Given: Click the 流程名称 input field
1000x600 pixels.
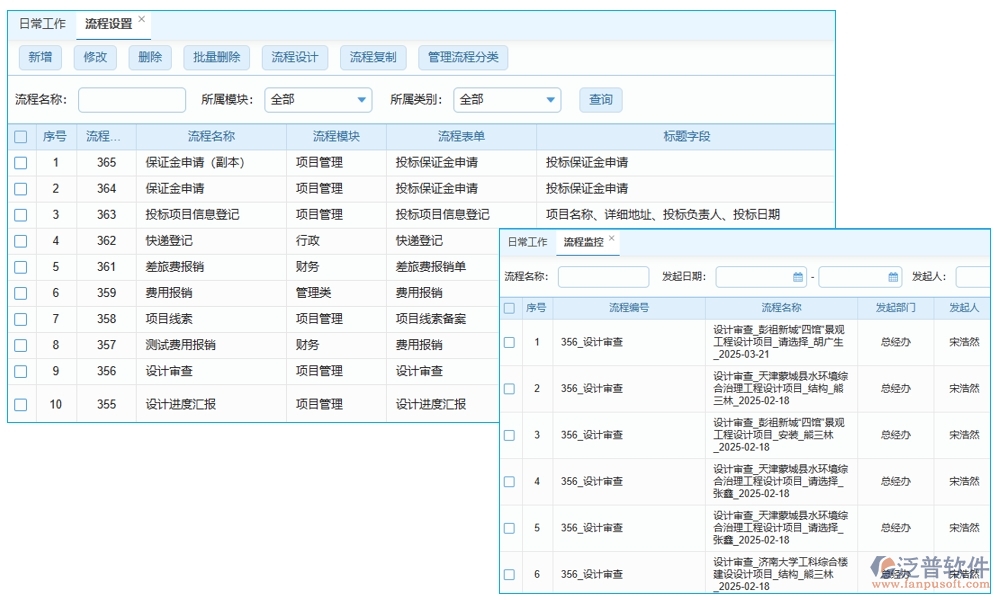Looking at the screenshot, I should point(131,100).
